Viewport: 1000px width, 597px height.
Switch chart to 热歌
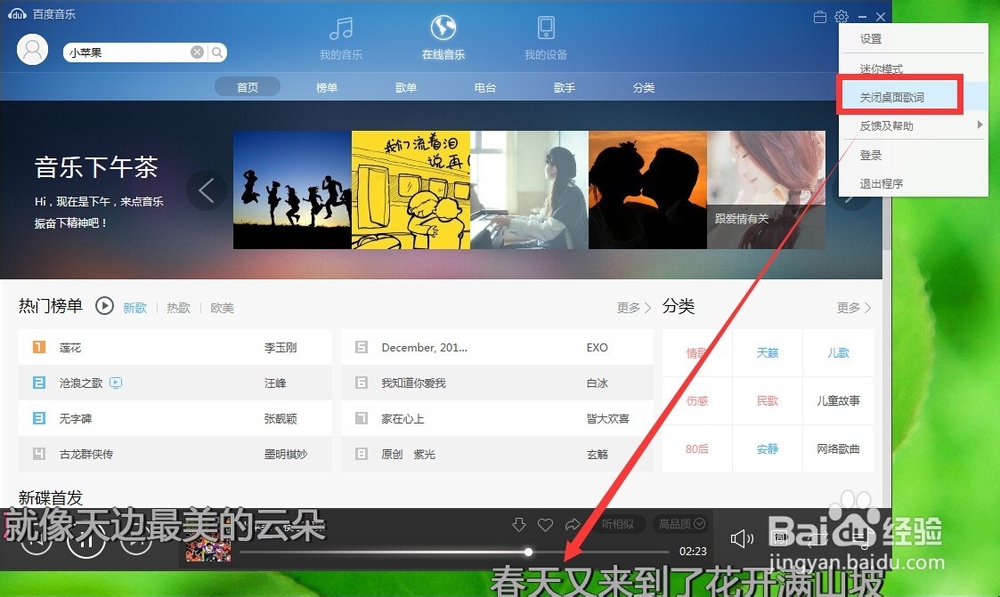179,307
